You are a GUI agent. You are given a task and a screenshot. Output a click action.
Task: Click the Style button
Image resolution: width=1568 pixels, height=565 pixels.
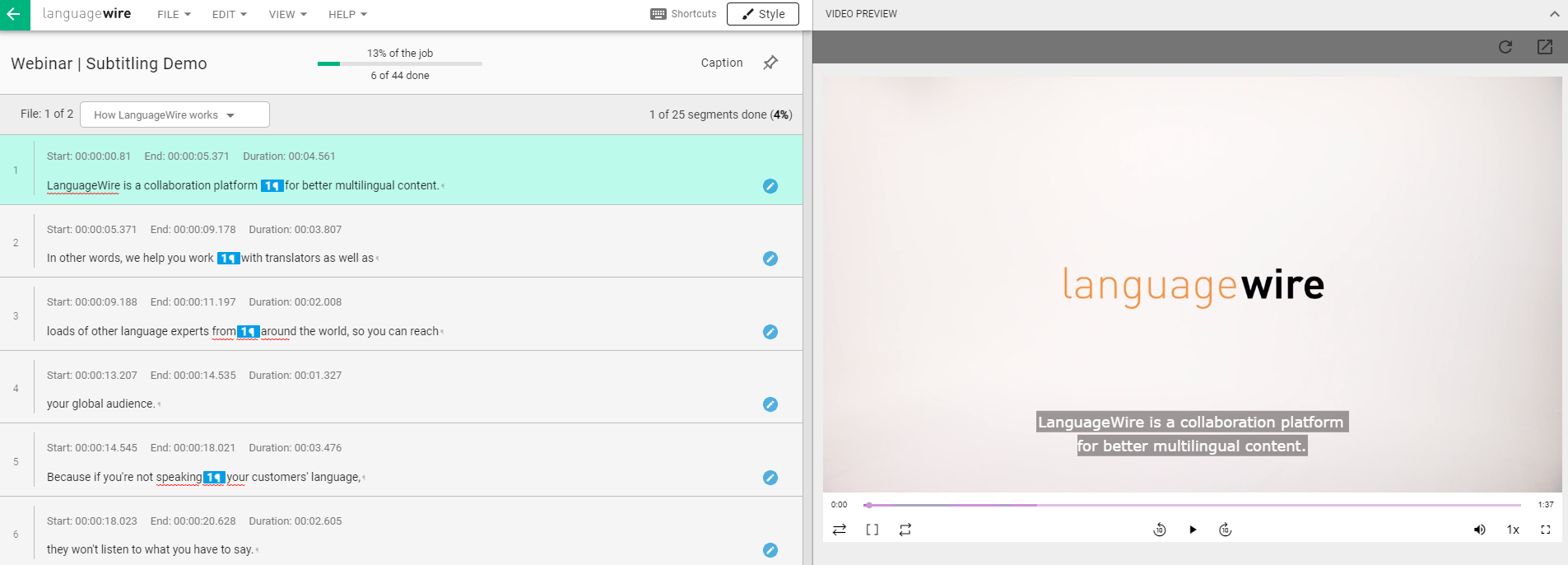point(762,14)
